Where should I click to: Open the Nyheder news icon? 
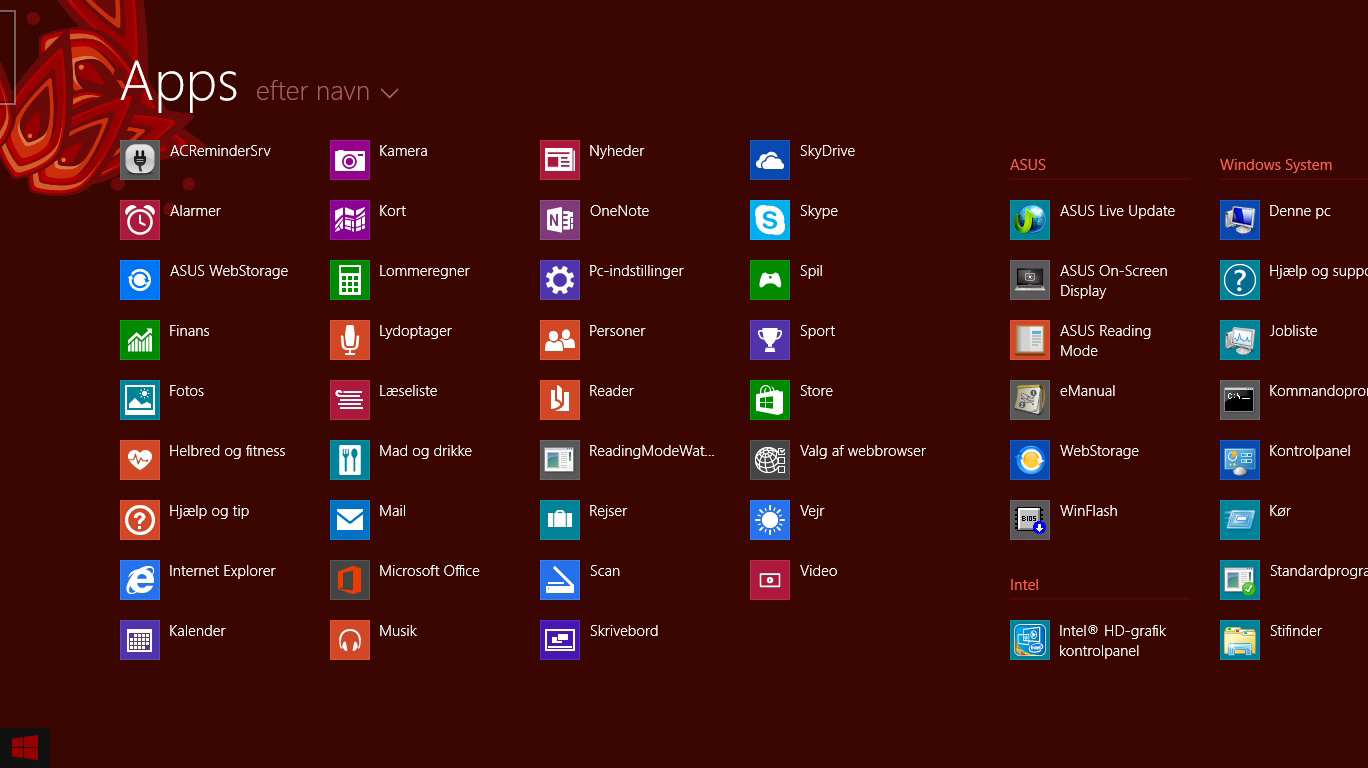click(x=560, y=160)
